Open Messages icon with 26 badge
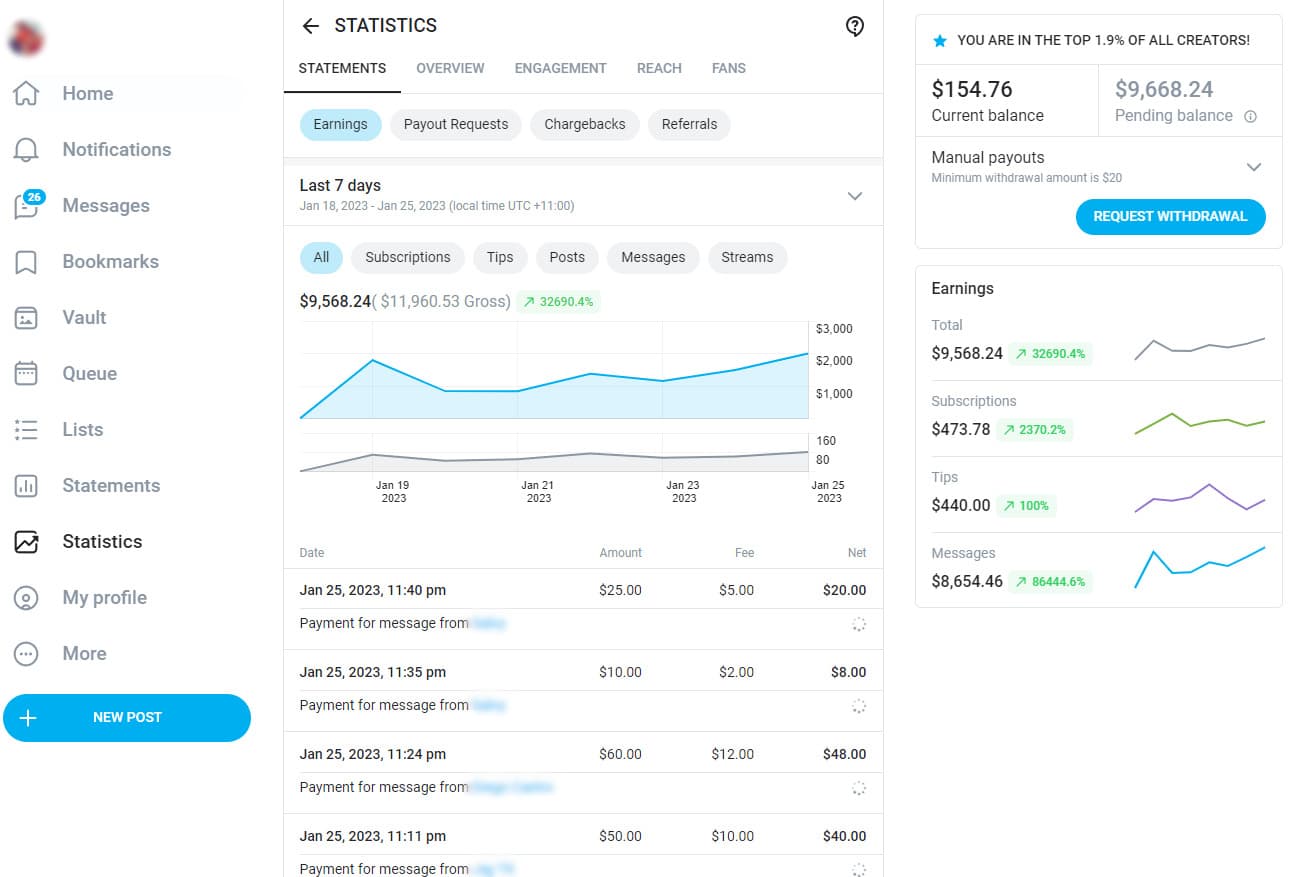The image size is (1316, 877). tap(26, 205)
